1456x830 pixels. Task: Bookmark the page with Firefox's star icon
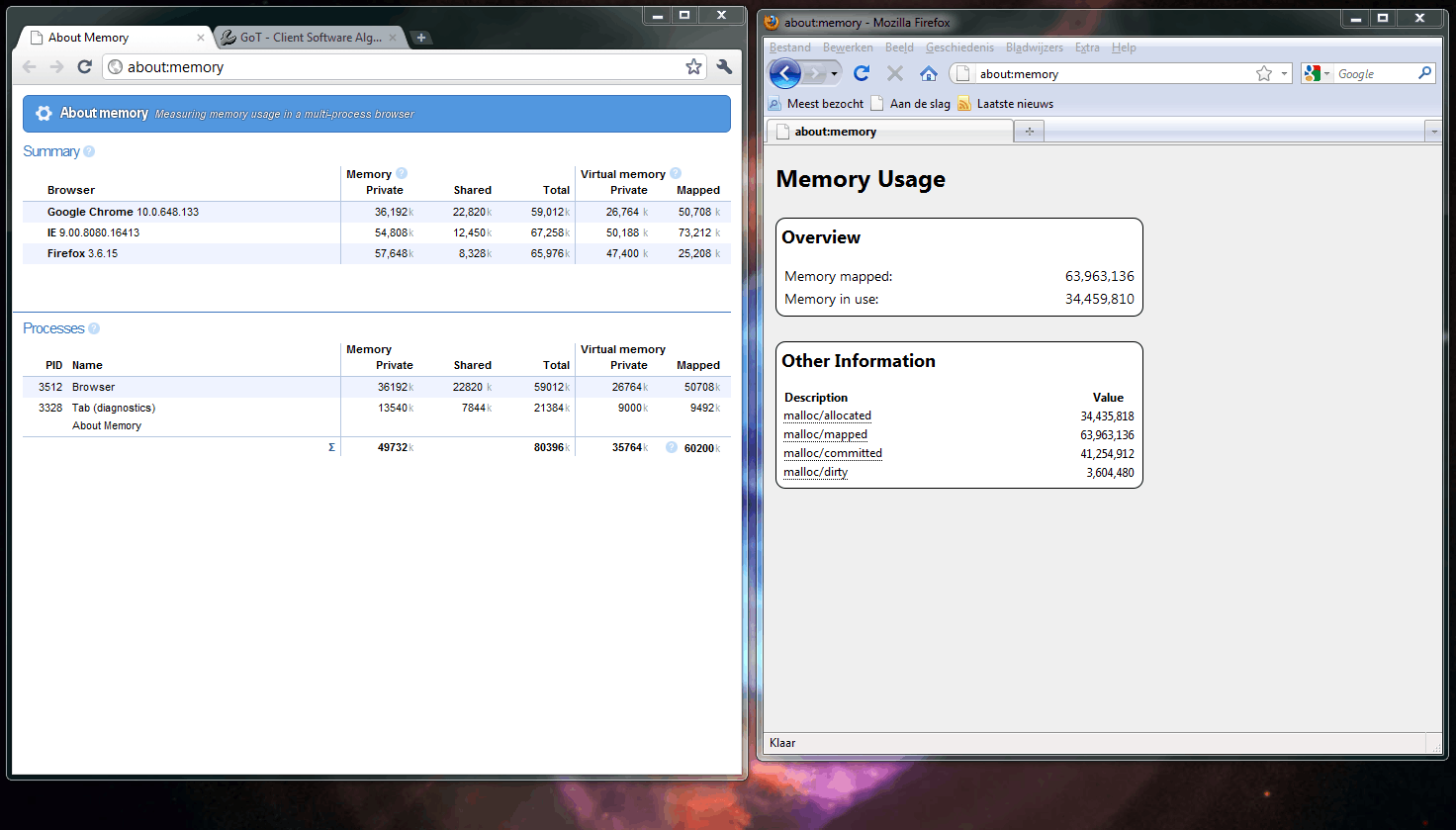pyautogui.click(x=1264, y=73)
